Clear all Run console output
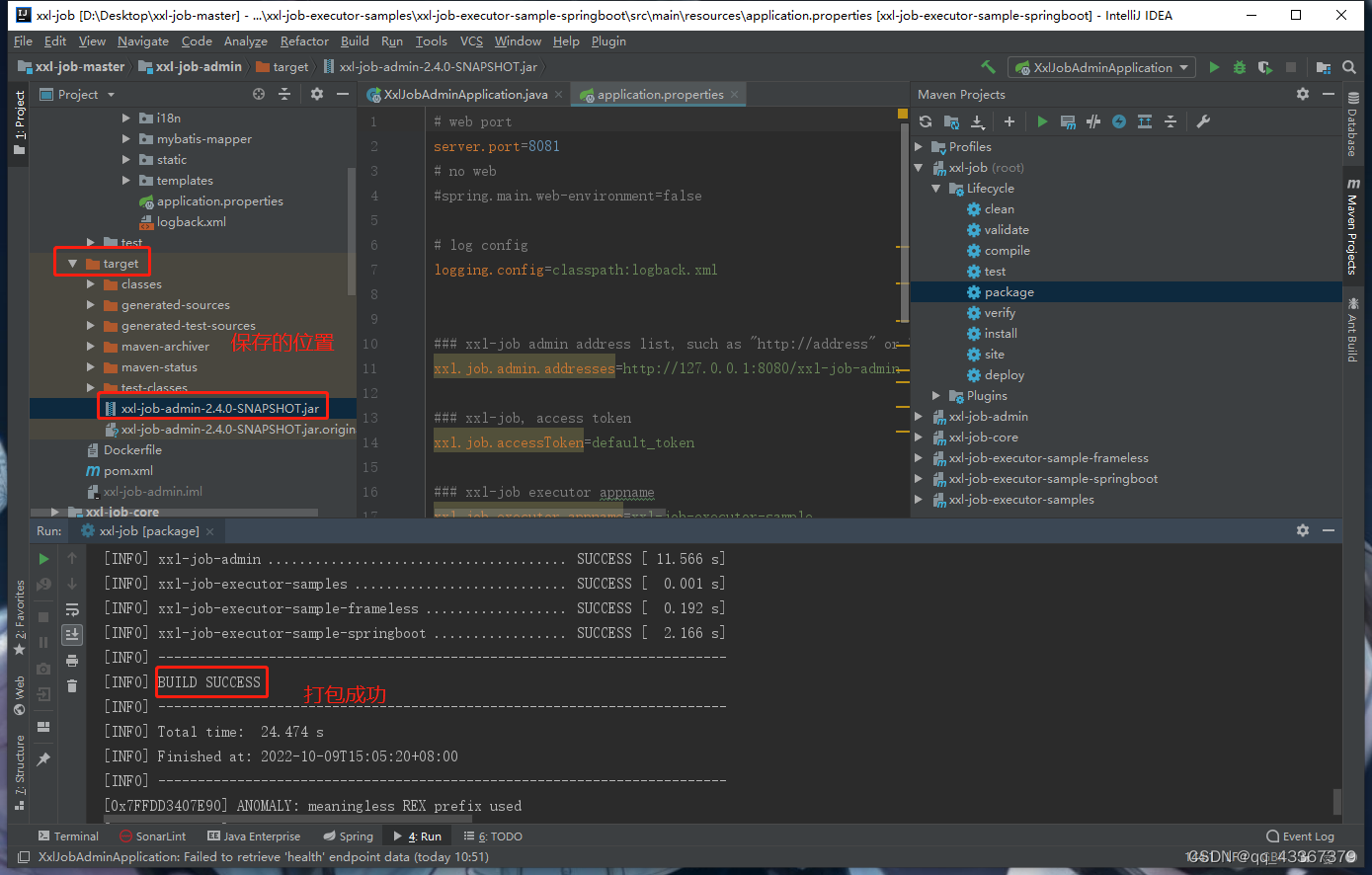This screenshot has width=1372, height=875. point(72,685)
